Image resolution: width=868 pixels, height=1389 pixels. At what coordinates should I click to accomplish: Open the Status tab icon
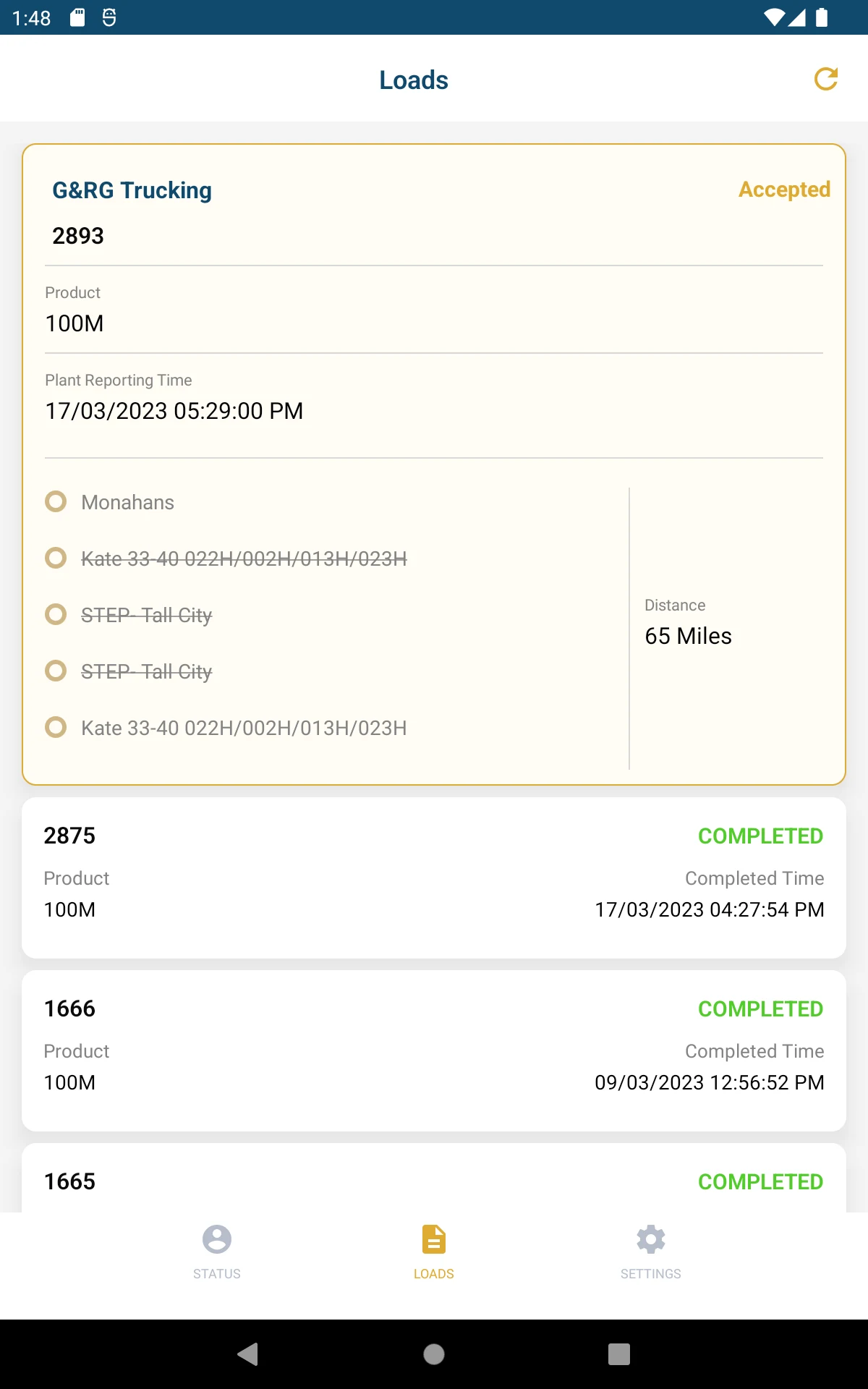click(x=217, y=1239)
